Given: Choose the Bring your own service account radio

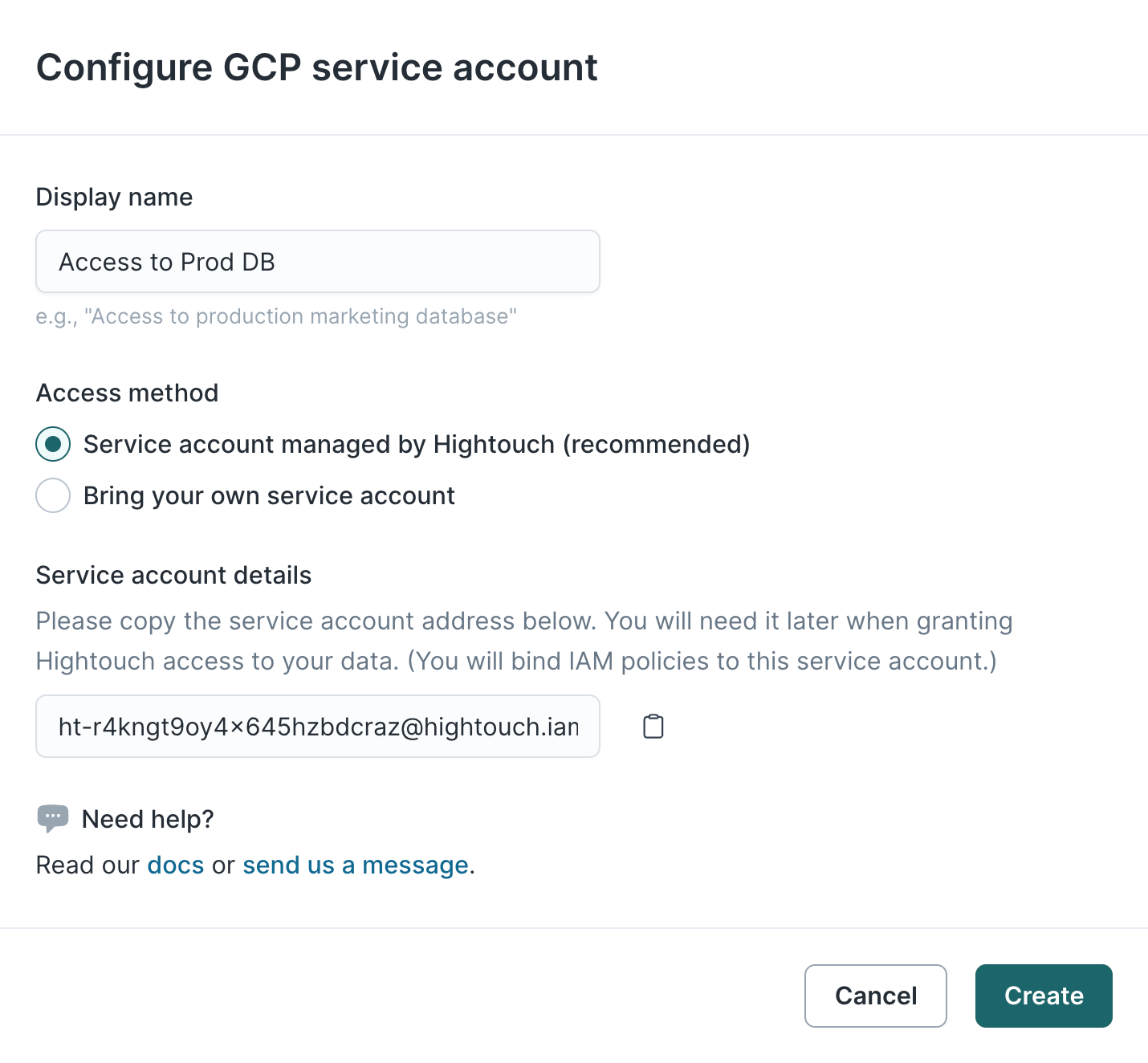Looking at the screenshot, I should click(53, 495).
